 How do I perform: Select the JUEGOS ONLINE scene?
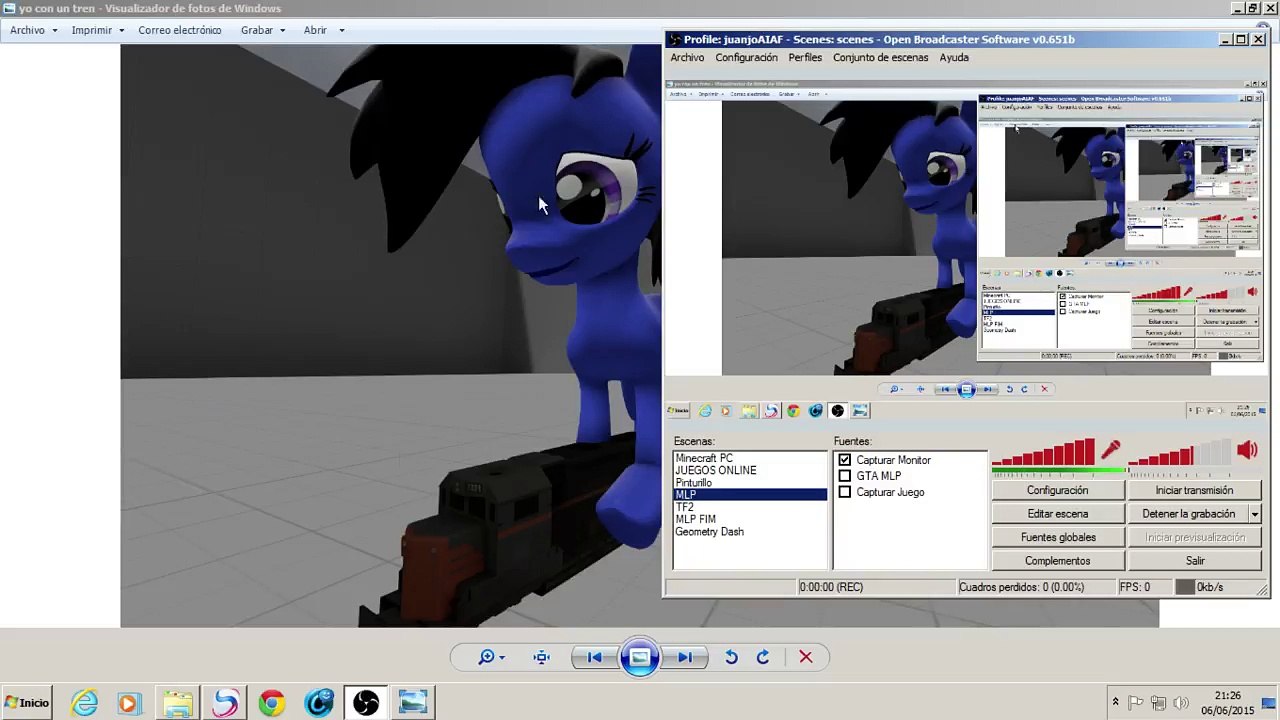point(750,470)
